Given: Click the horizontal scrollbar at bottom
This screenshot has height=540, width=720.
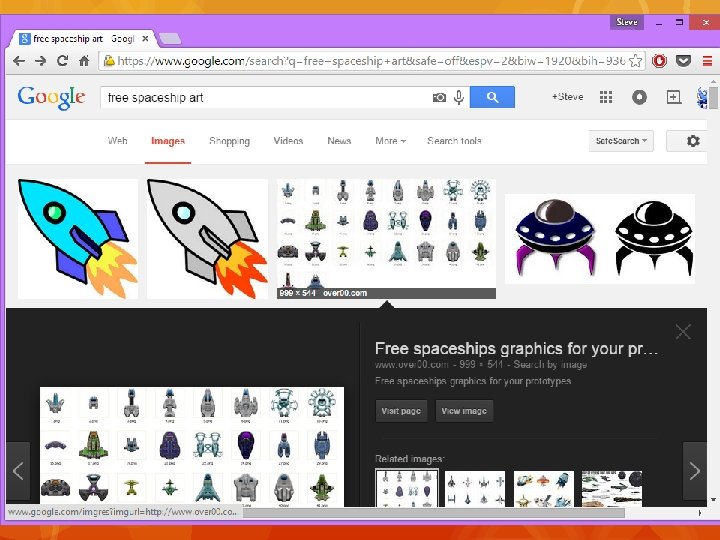Looking at the screenshot, I should coord(433,512).
